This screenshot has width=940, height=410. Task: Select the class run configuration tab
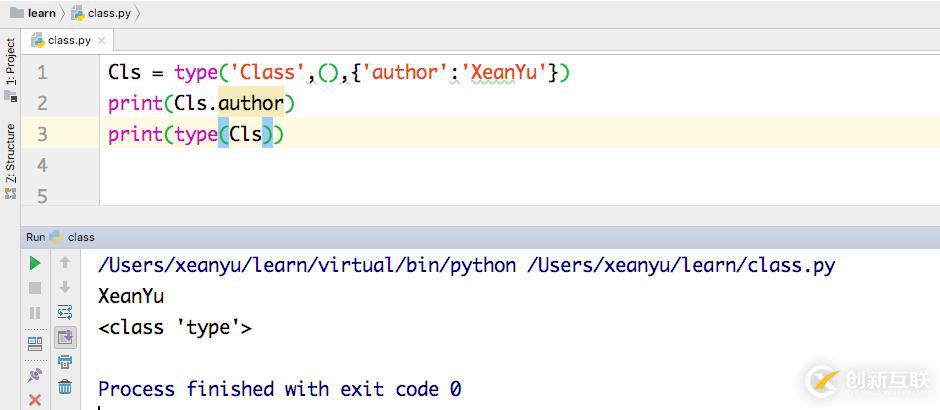click(x=81, y=237)
